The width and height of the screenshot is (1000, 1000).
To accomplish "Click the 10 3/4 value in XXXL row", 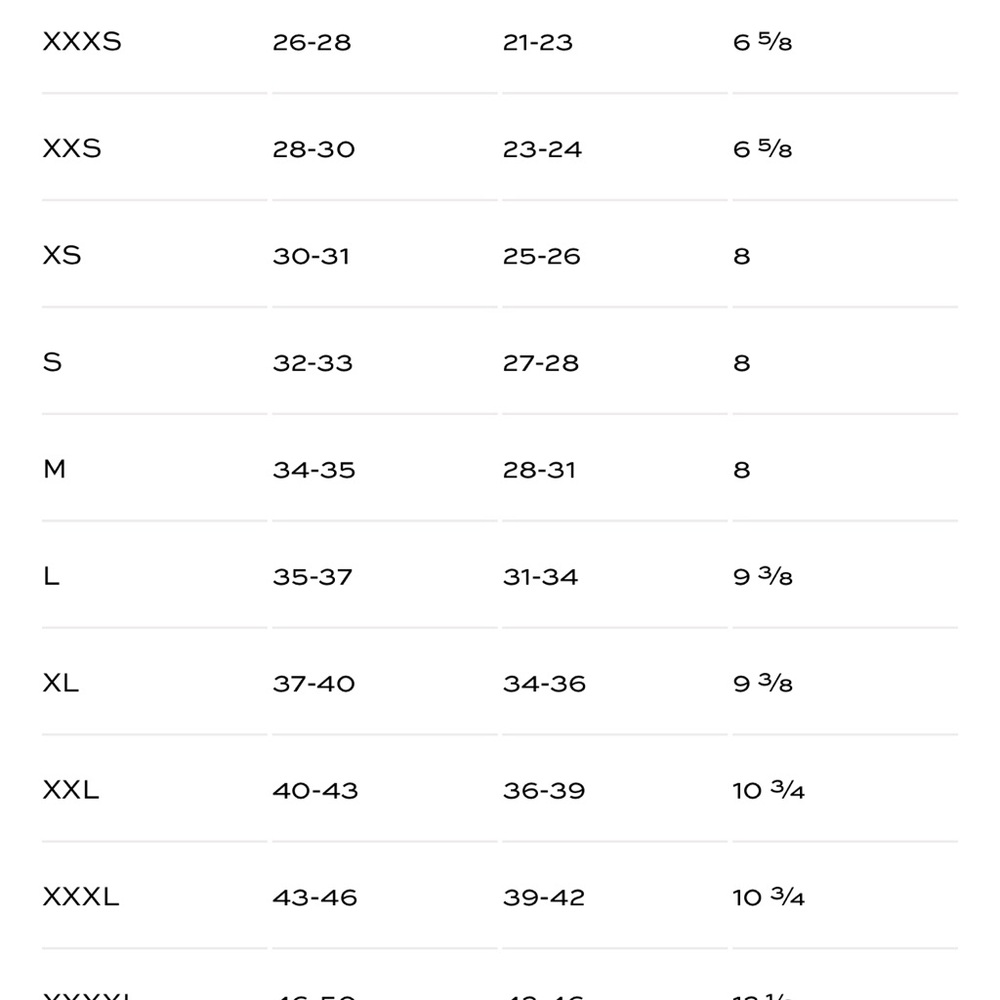I will [769, 897].
